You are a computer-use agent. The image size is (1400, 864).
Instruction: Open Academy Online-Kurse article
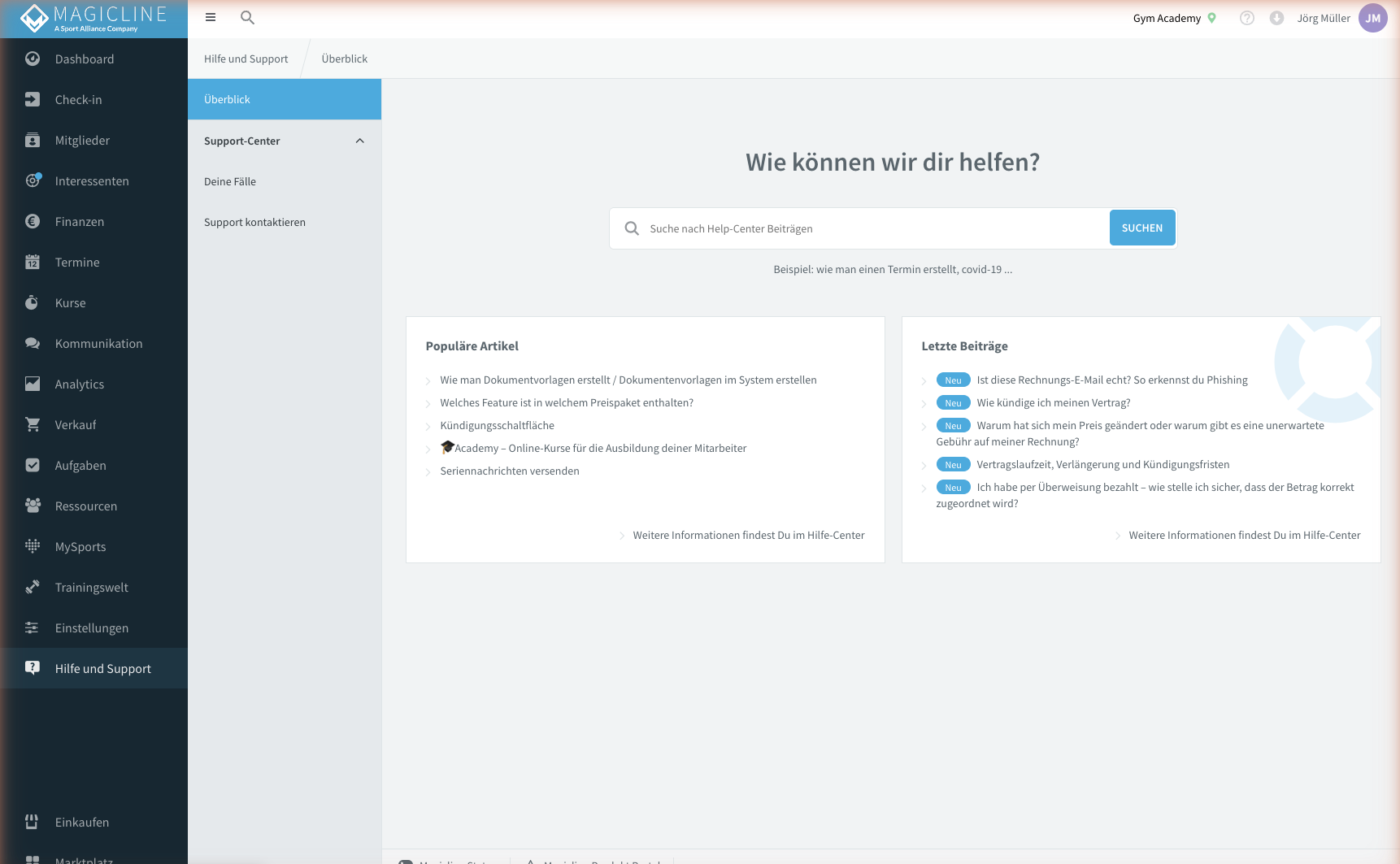(x=593, y=448)
